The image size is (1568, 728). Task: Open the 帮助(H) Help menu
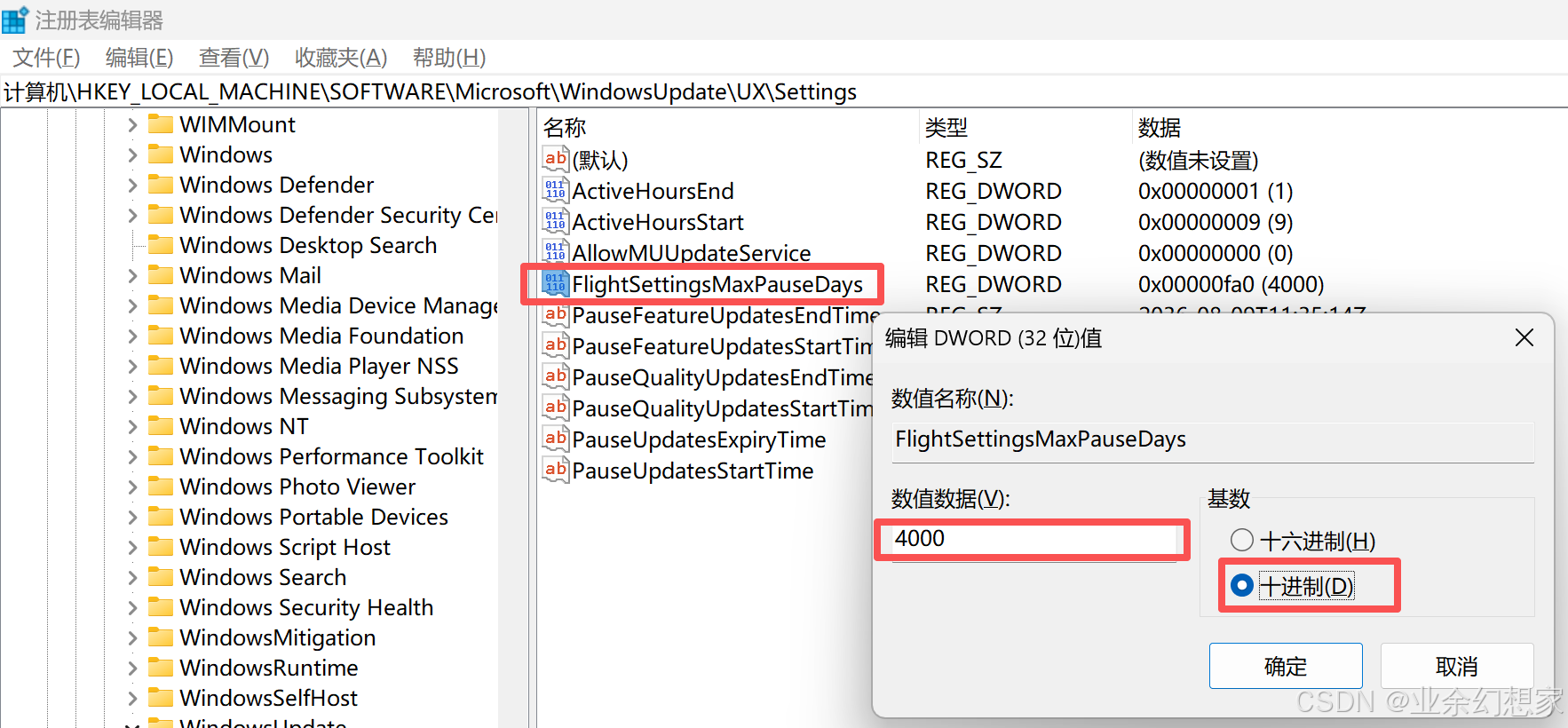coord(449,58)
